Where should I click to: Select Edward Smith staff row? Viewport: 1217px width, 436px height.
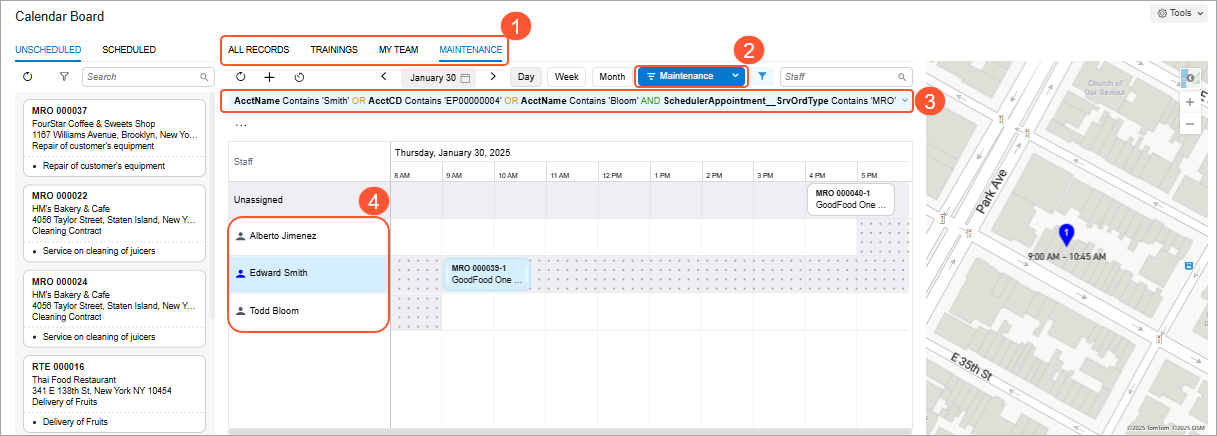pyautogui.click(x=278, y=273)
